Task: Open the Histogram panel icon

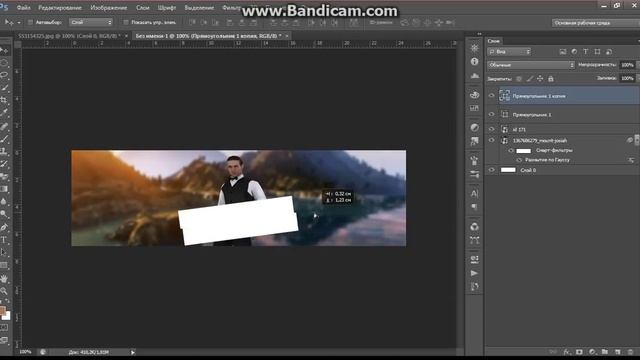Action: (474, 76)
